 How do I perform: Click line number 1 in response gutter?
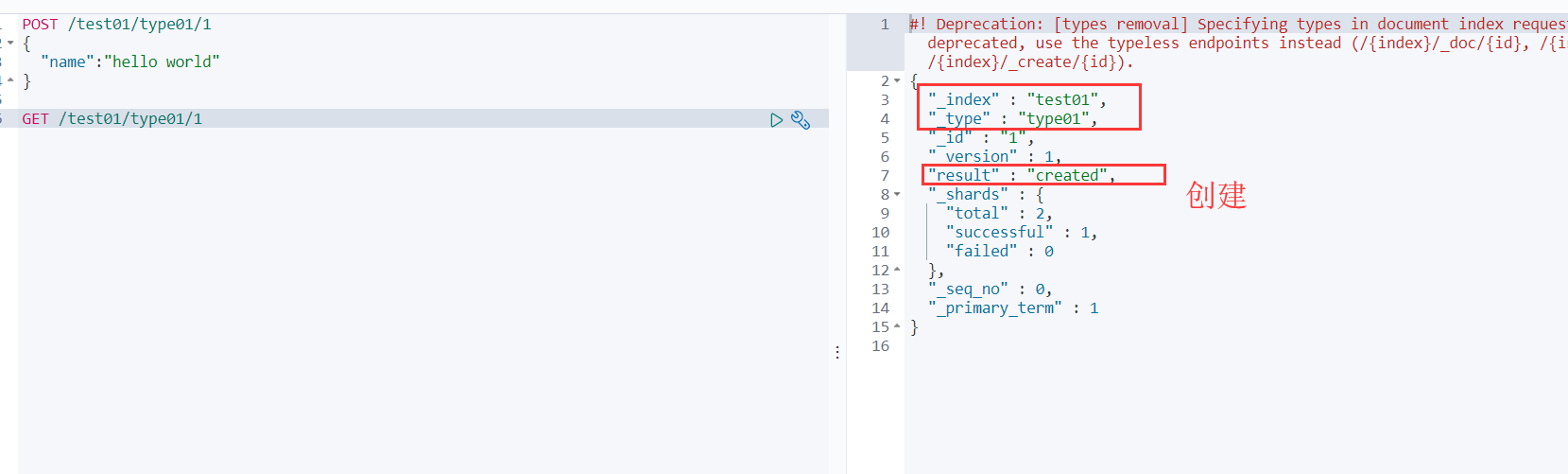click(885, 25)
